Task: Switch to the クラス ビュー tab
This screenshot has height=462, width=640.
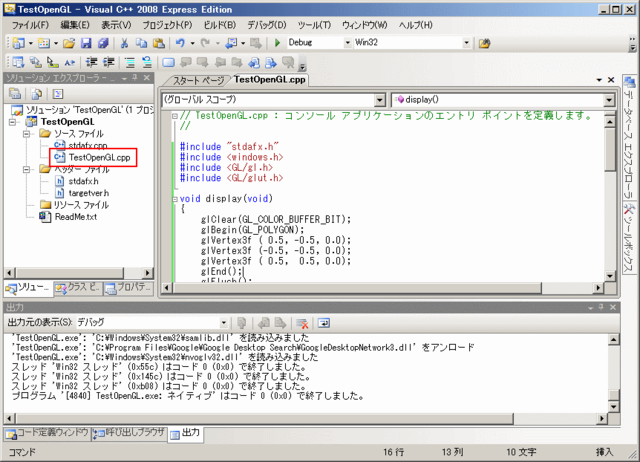Action: pyautogui.click(x=78, y=288)
